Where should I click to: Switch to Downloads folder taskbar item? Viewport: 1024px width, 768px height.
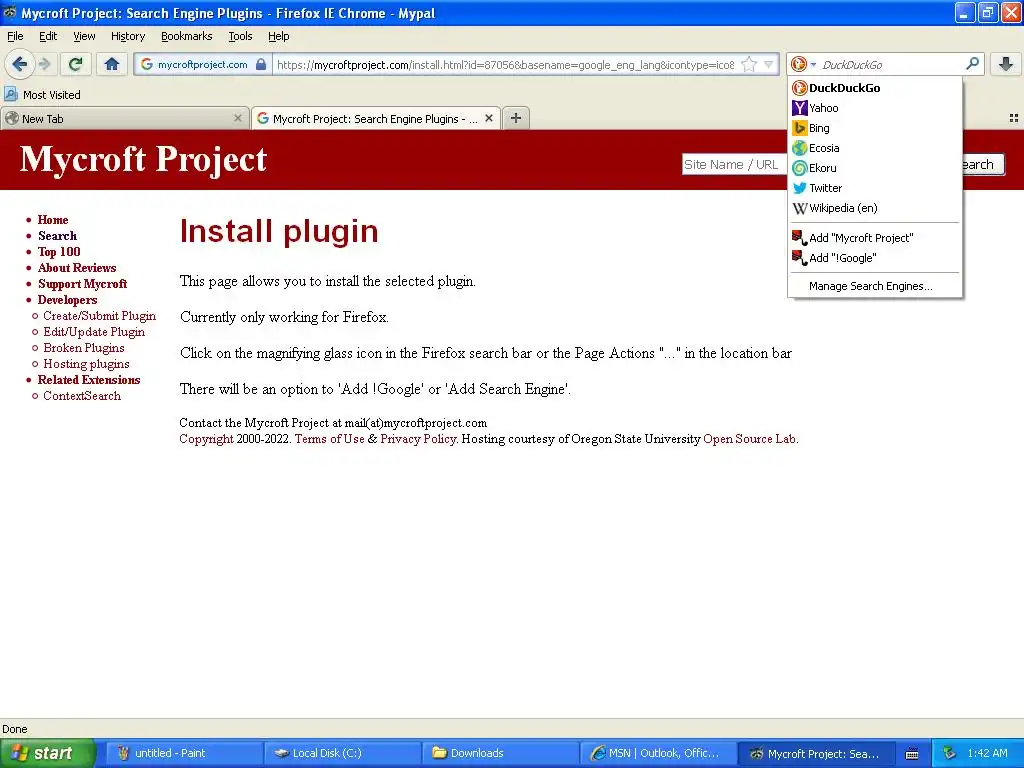500,753
